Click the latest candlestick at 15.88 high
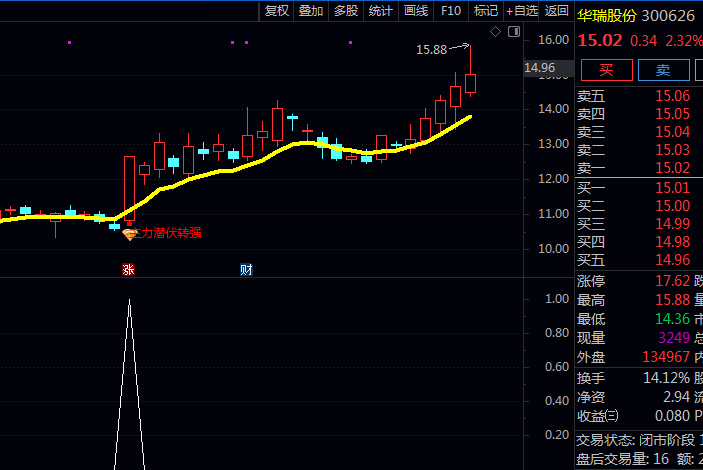703x470 pixels. (x=470, y=83)
